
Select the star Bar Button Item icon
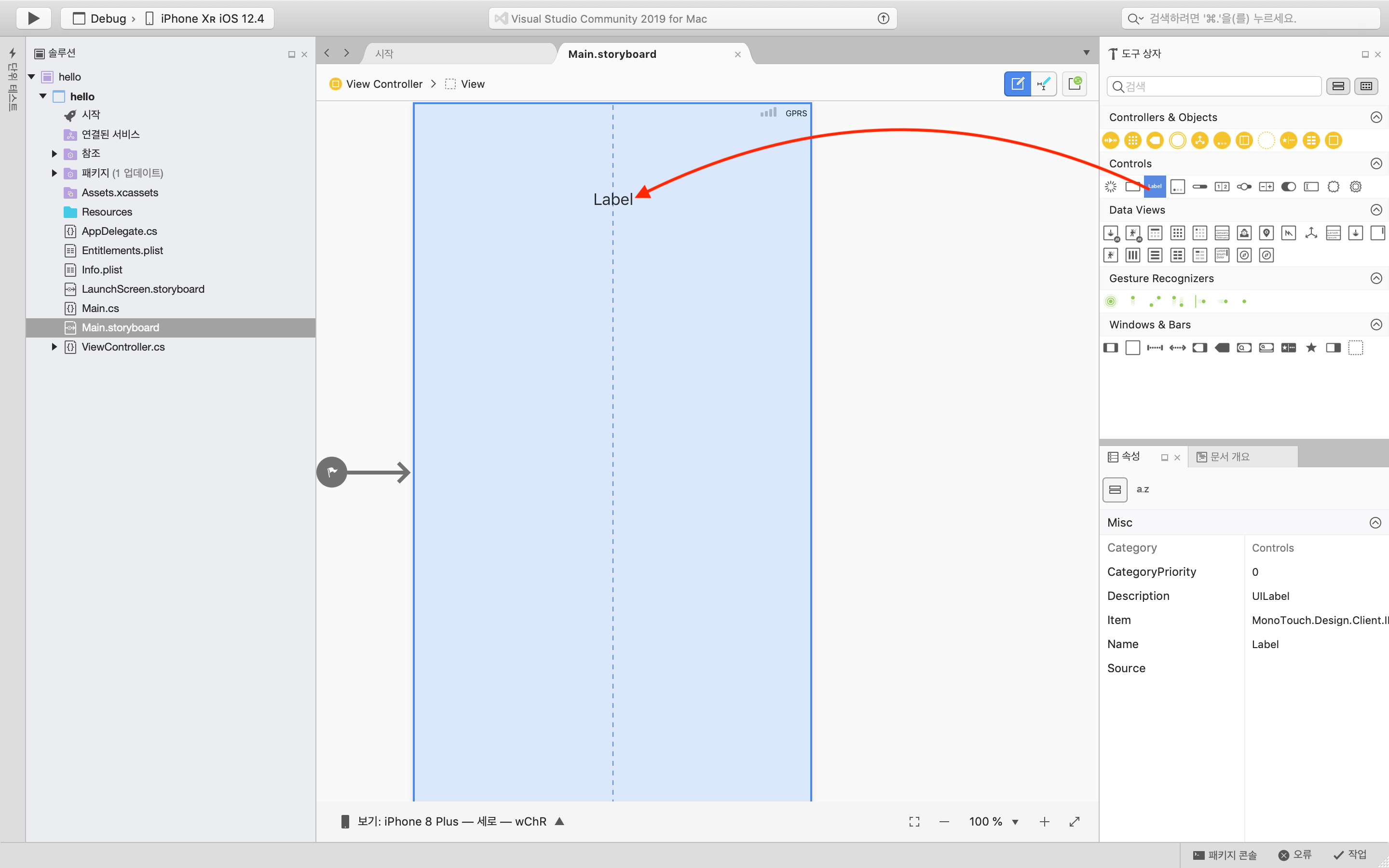pyautogui.click(x=1311, y=347)
